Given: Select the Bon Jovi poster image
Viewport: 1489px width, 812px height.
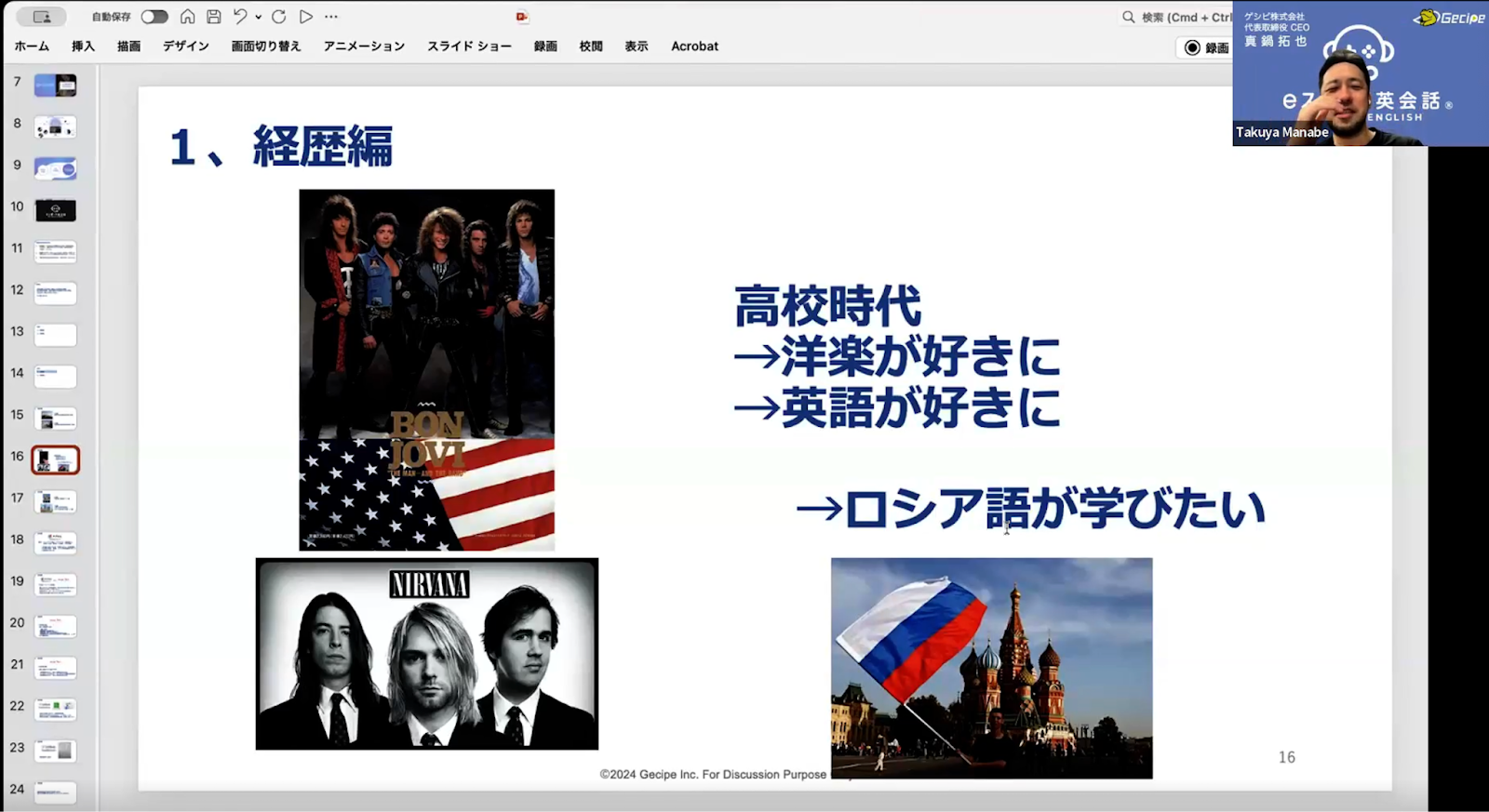Looking at the screenshot, I should pos(427,370).
